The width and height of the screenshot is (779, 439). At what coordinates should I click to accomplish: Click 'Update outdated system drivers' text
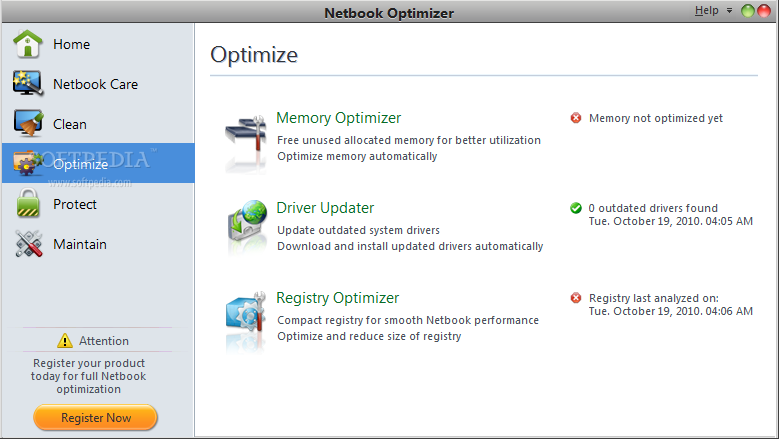click(358, 230)
